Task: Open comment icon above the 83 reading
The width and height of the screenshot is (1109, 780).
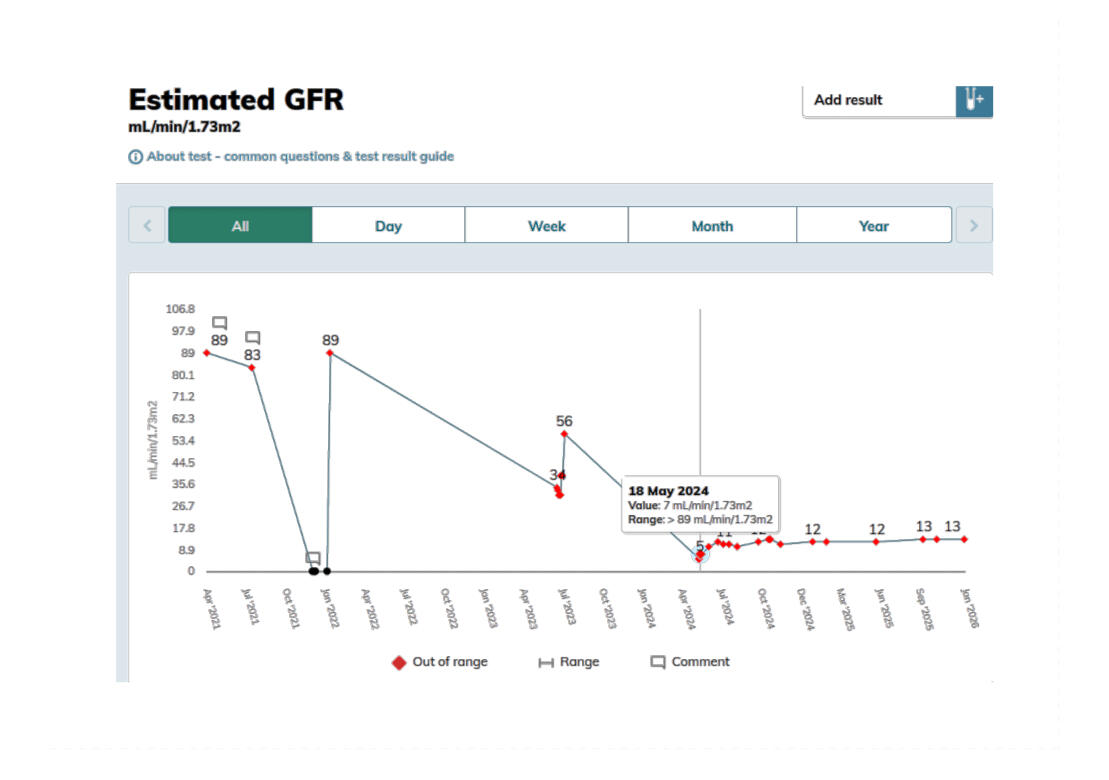Action: pos(253,337)
